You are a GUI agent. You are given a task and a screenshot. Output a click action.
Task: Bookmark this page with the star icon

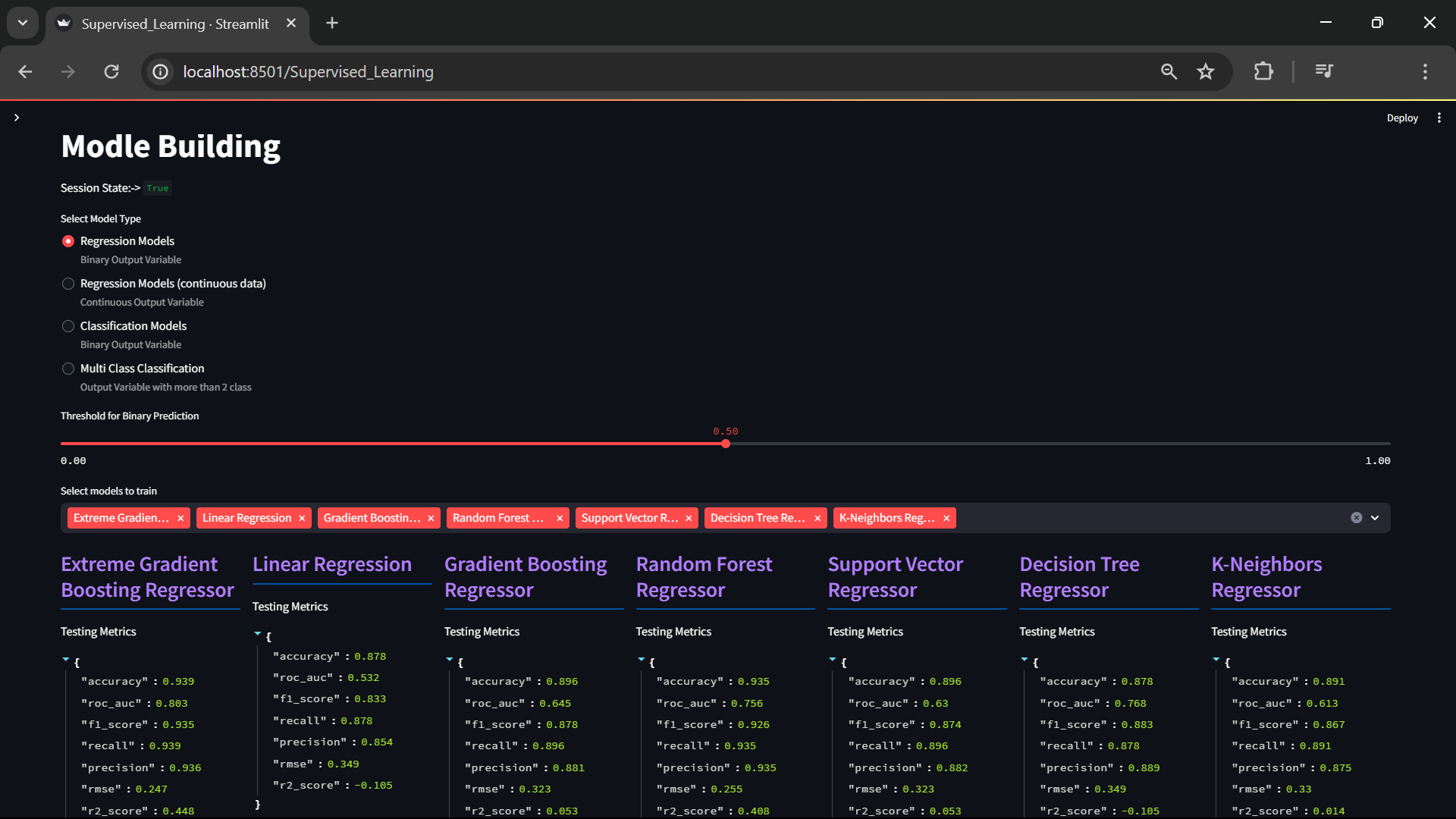[1205, 71]
